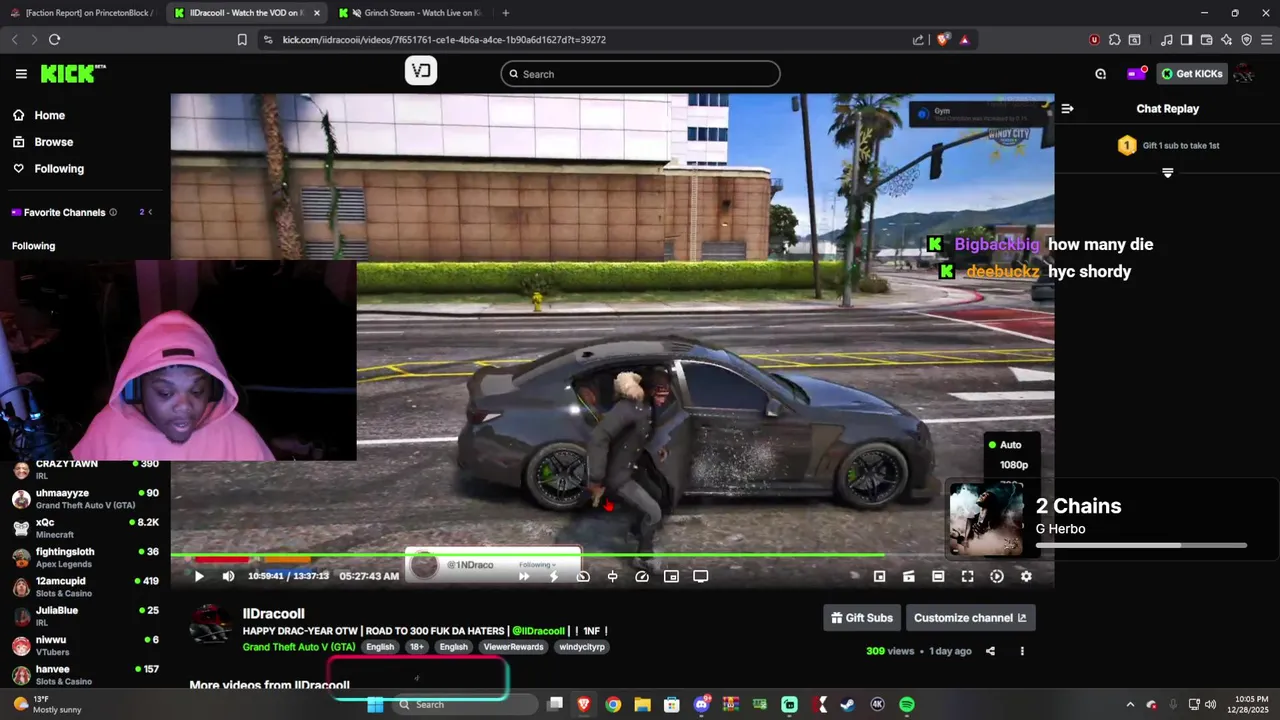Image resolution: width=1280 pixels, height=720 pixels.
Task: Open Grand Theft Auto V (GTA) category link
Action: point(299,647)
